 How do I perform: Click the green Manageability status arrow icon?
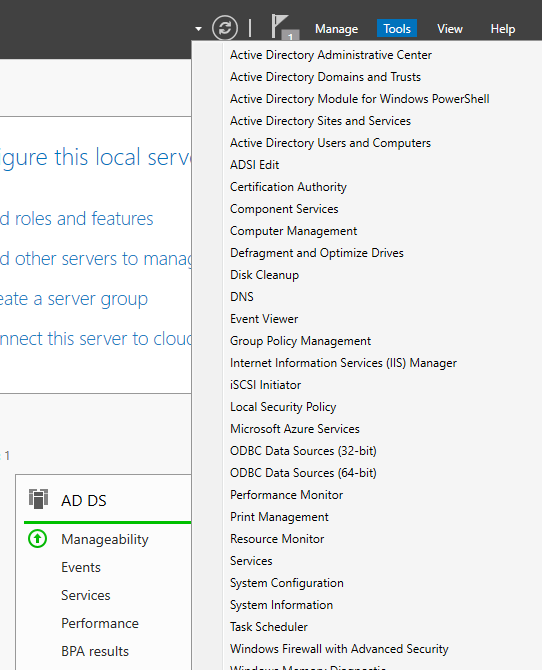click(38, 539)
